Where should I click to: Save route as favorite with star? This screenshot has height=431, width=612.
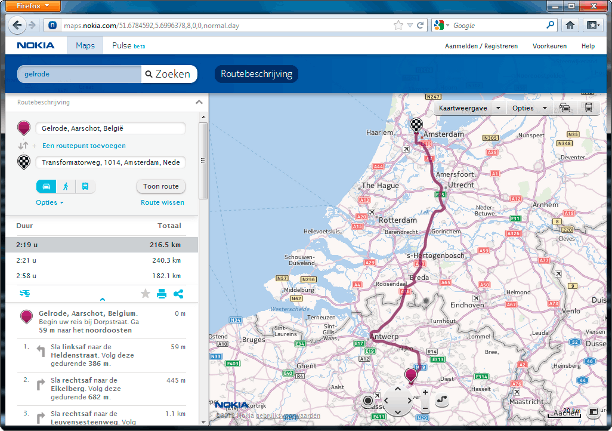[145, 293]
